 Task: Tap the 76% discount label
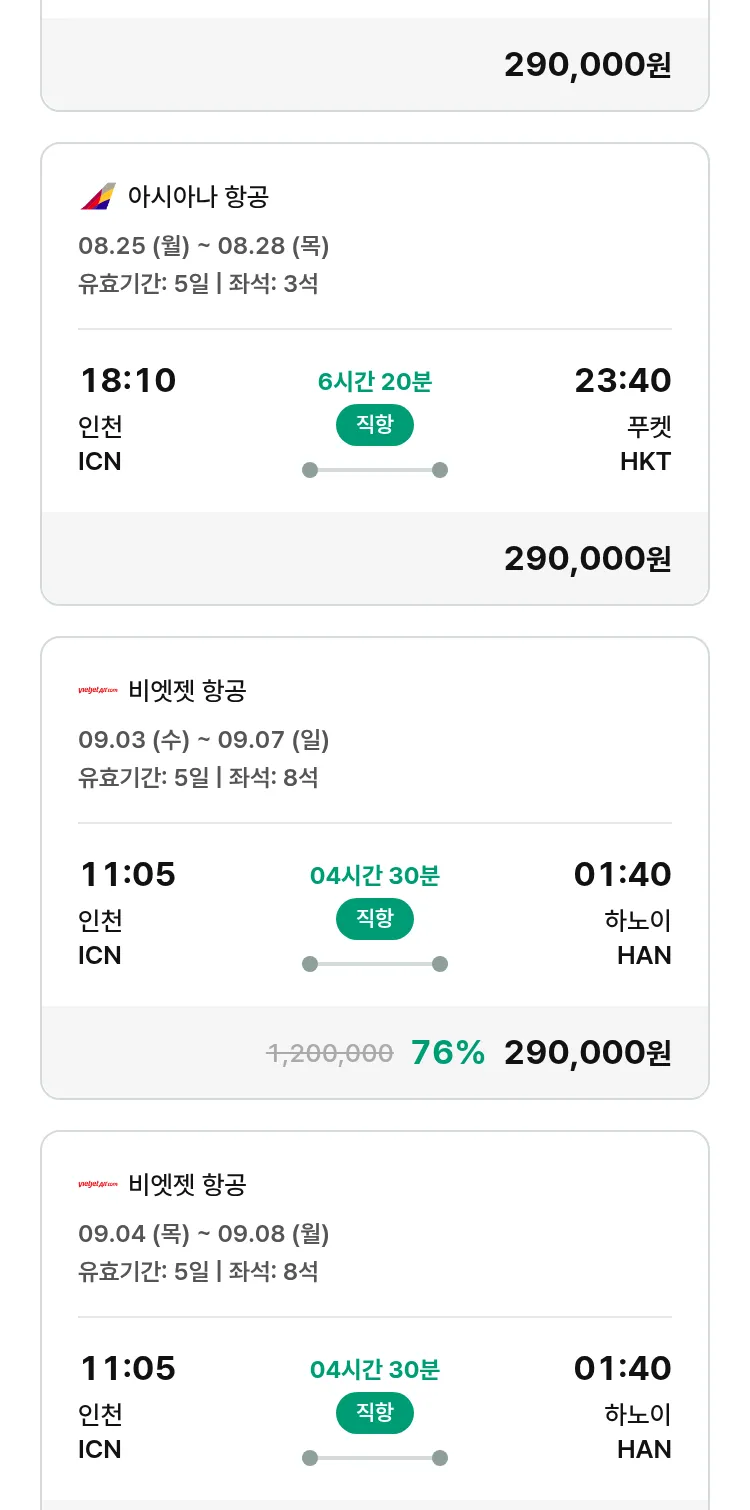(x=447, y=1053)
